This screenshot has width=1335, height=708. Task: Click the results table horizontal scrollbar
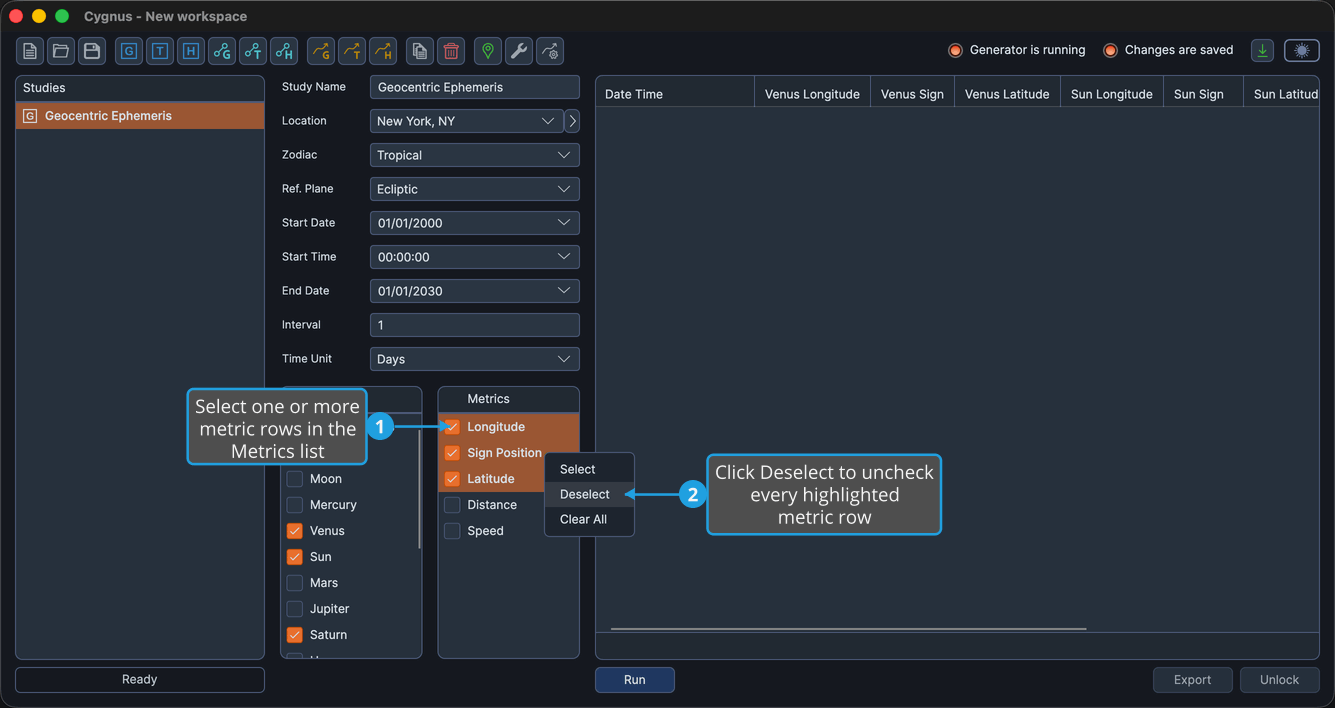click(848, 629)
